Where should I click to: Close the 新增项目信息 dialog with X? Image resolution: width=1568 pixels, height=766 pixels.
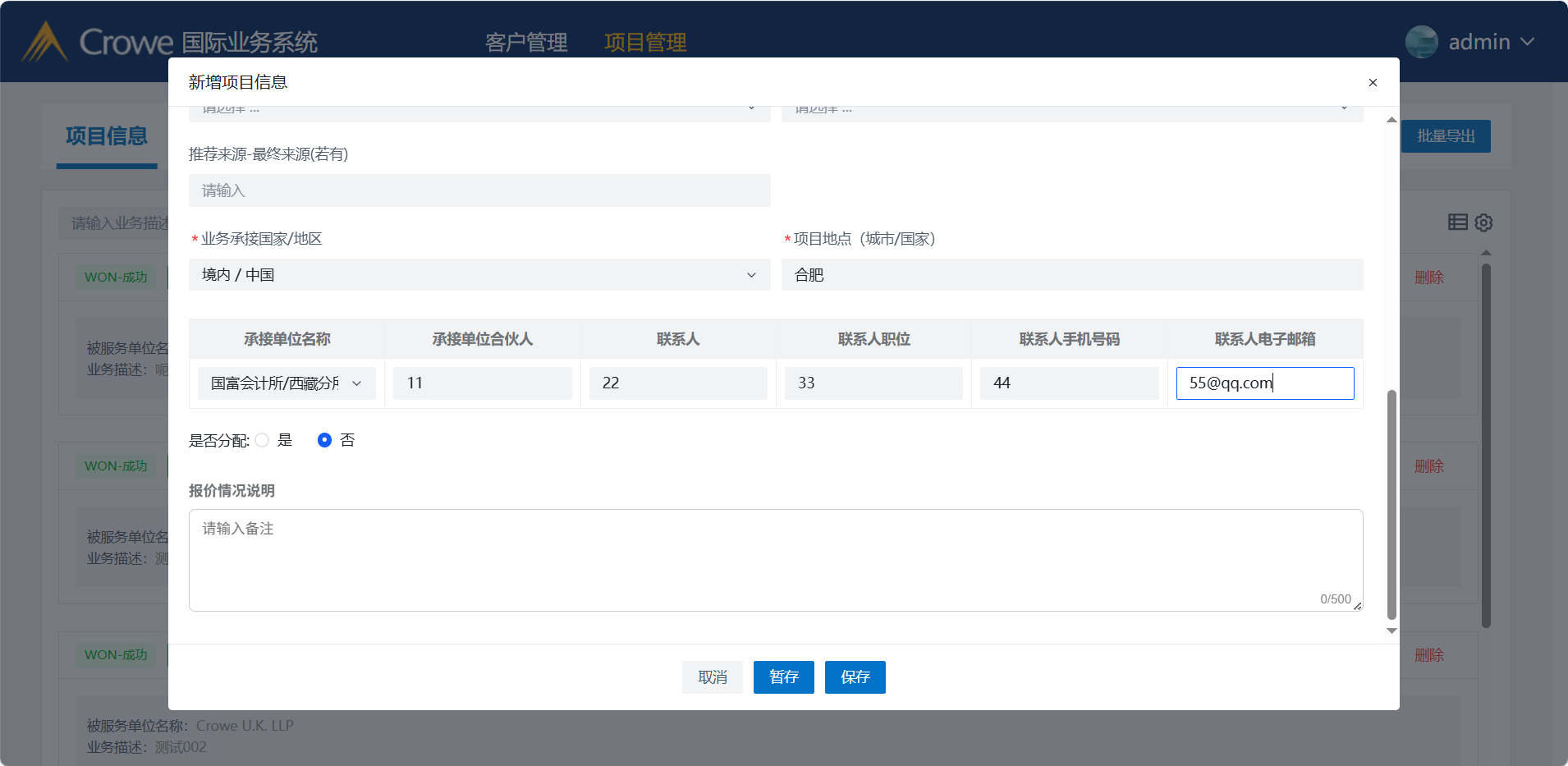1373,82
